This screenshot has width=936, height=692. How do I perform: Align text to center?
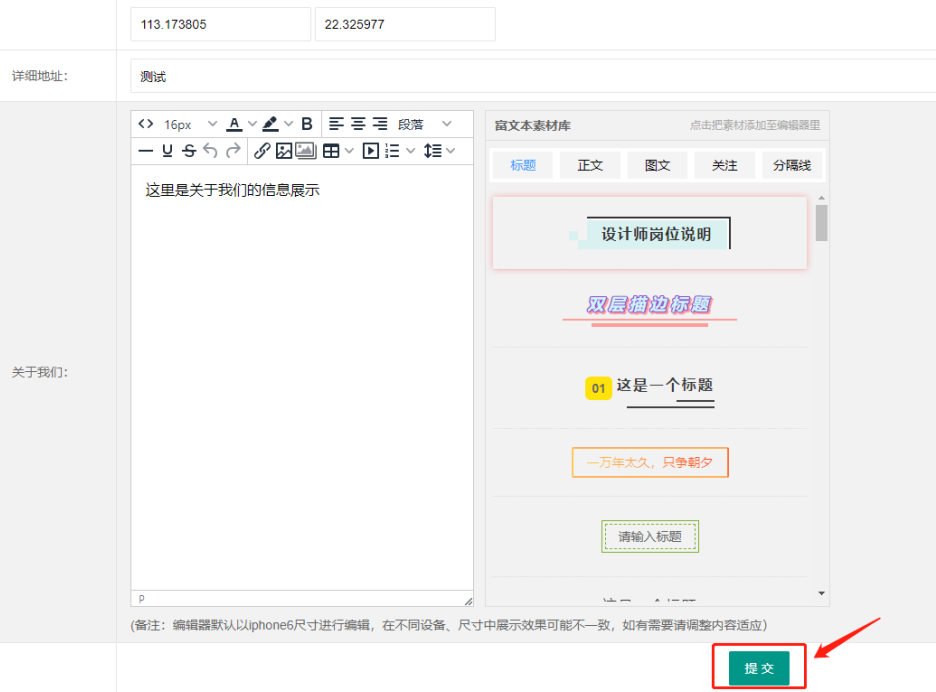click(x=358, y=124)
